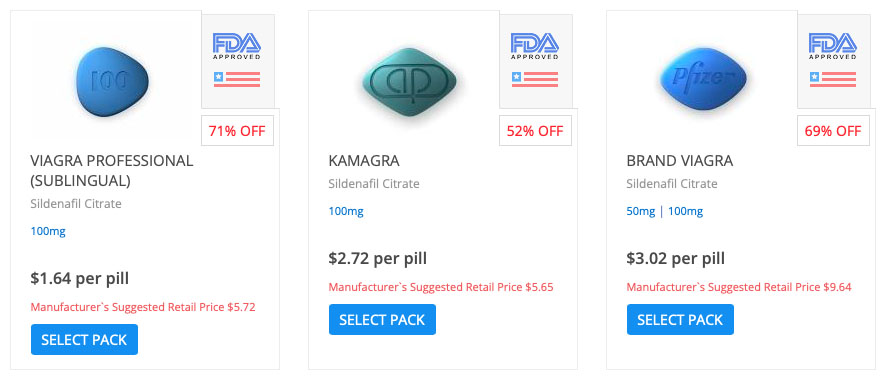Open the green Kamagra pill image

pos(409,82)
